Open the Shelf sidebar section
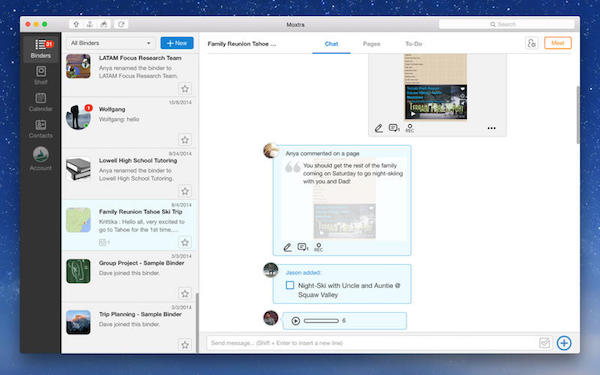This screenshot has height=375, width=600. point(41,75)
